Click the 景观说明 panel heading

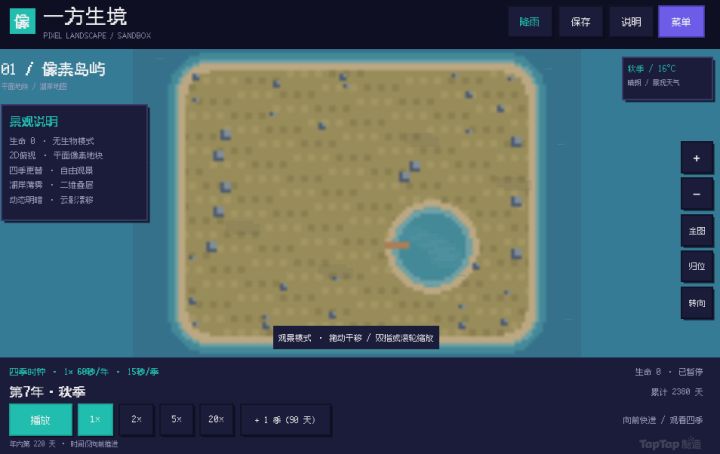pos(34,122)
